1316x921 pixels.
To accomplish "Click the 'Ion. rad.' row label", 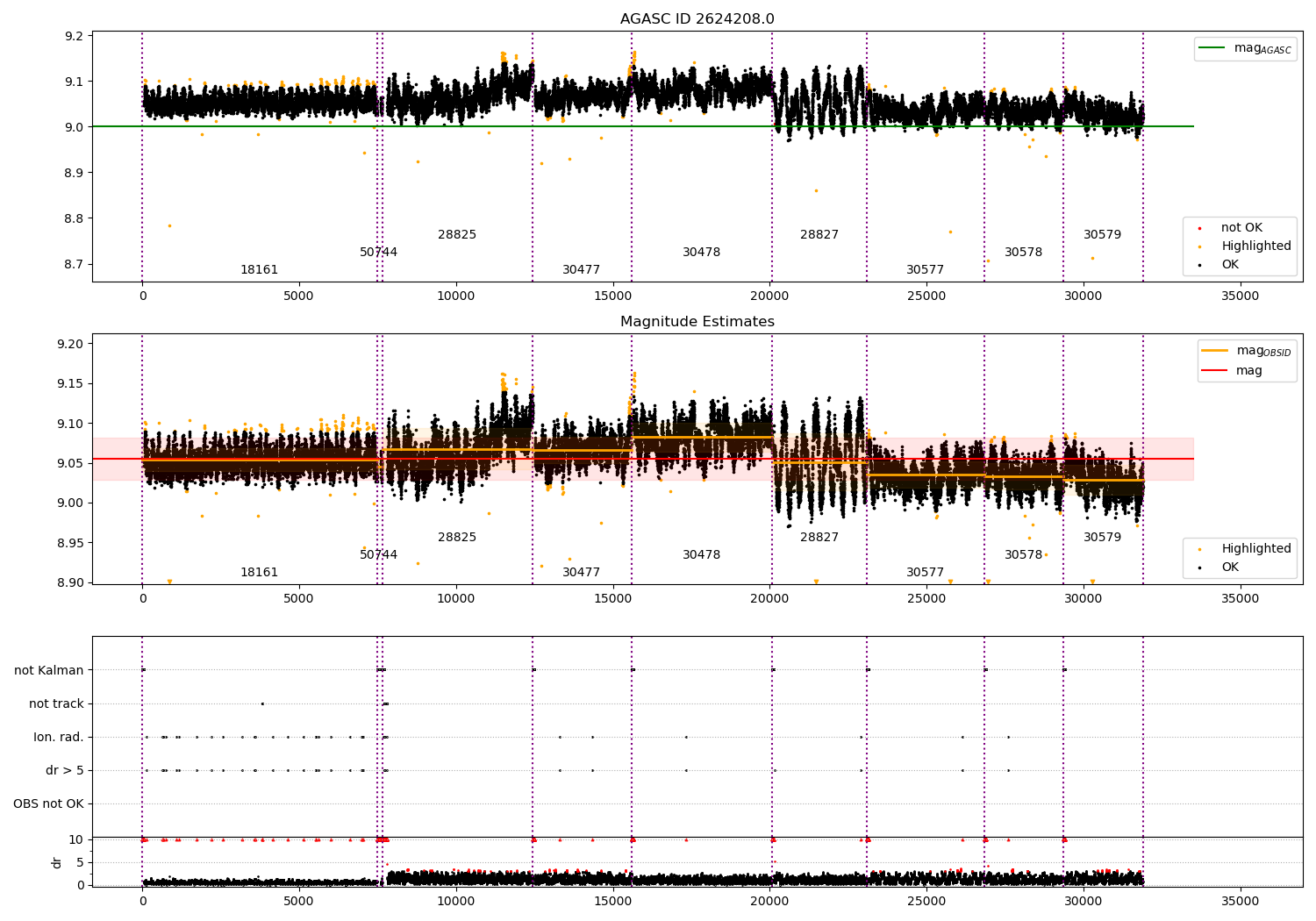I will 59,737.
